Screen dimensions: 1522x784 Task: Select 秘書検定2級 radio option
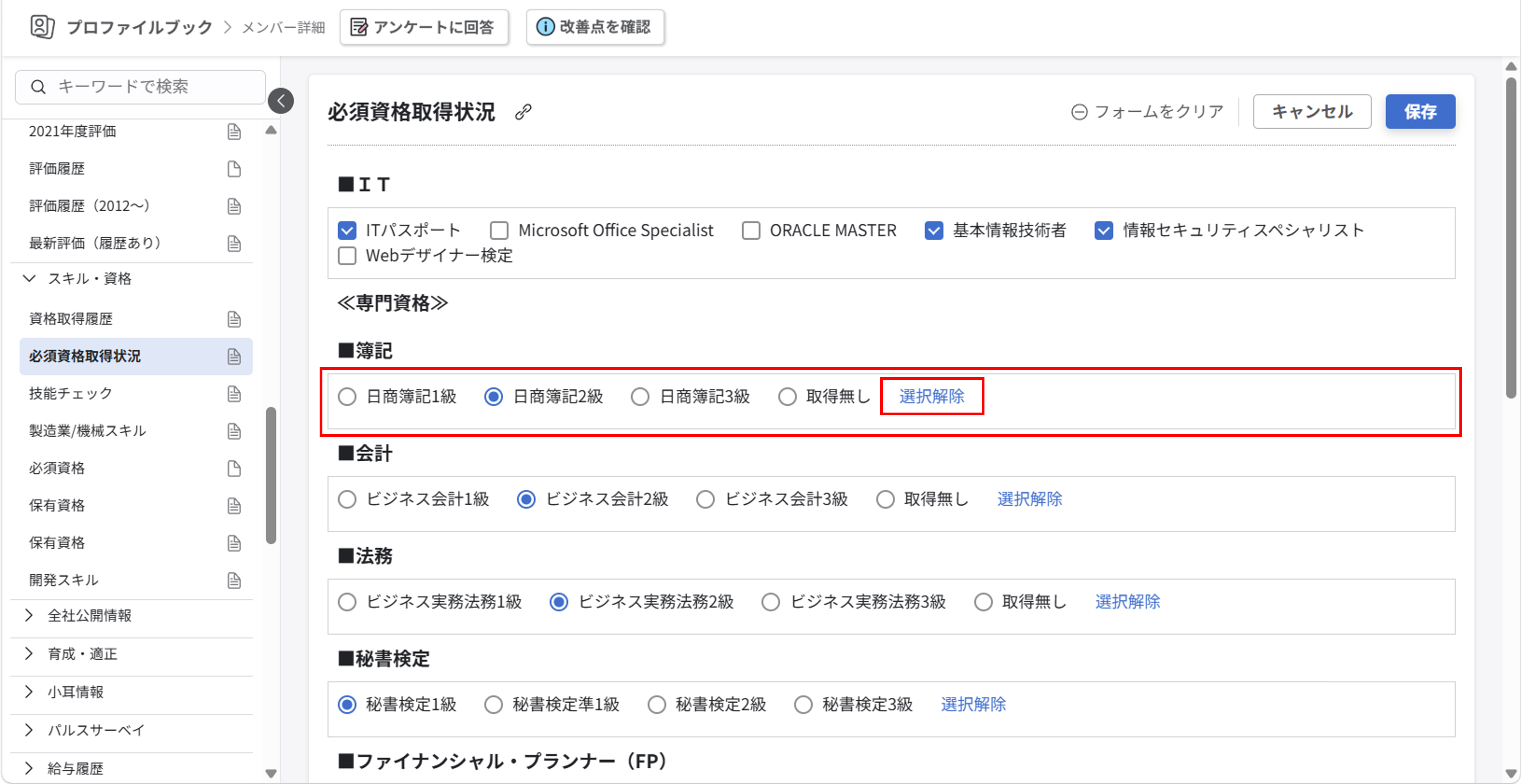(657, 704)
